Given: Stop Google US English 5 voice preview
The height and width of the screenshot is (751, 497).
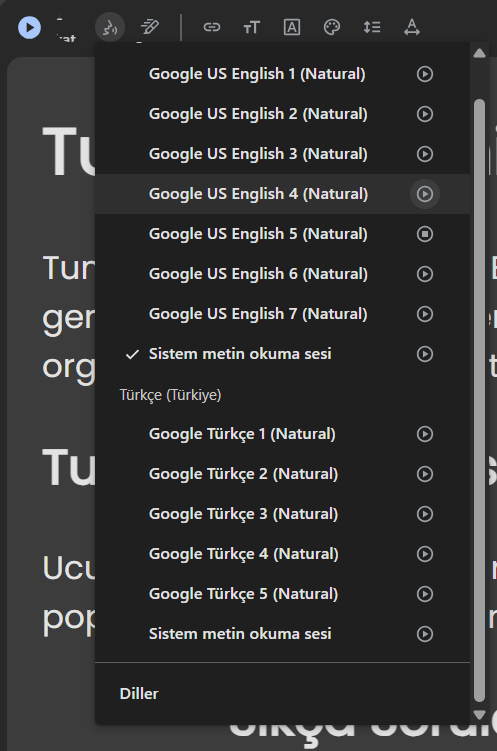Looking at the screenshot, I should [425, 234].
